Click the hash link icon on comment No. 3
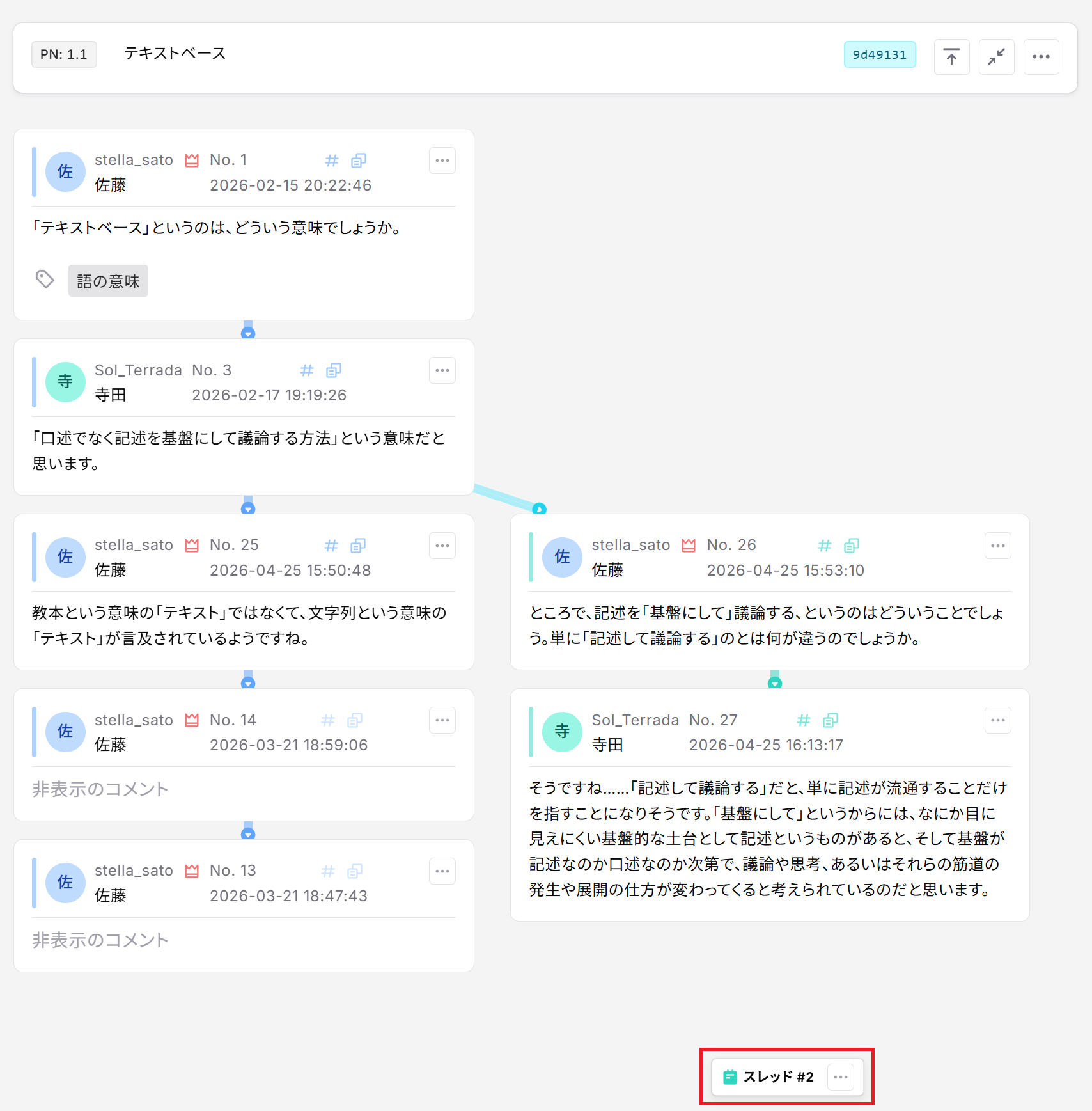Image resolution: width=1092 pixels, height=1111 pixels. [x=307, y=370]
